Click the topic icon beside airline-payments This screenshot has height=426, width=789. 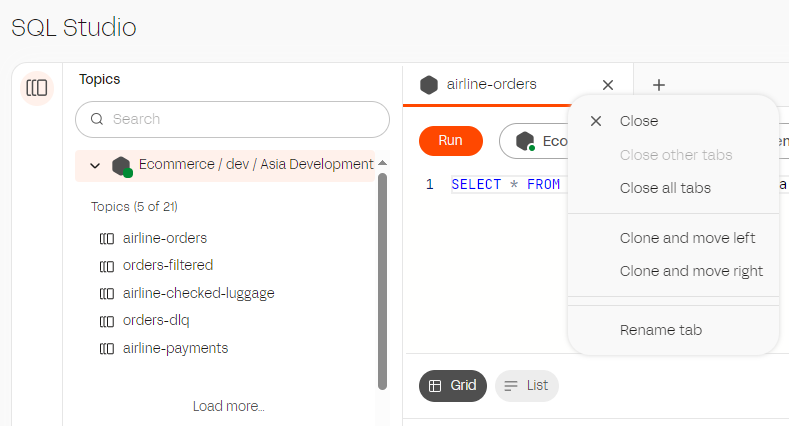pos(107,349)
